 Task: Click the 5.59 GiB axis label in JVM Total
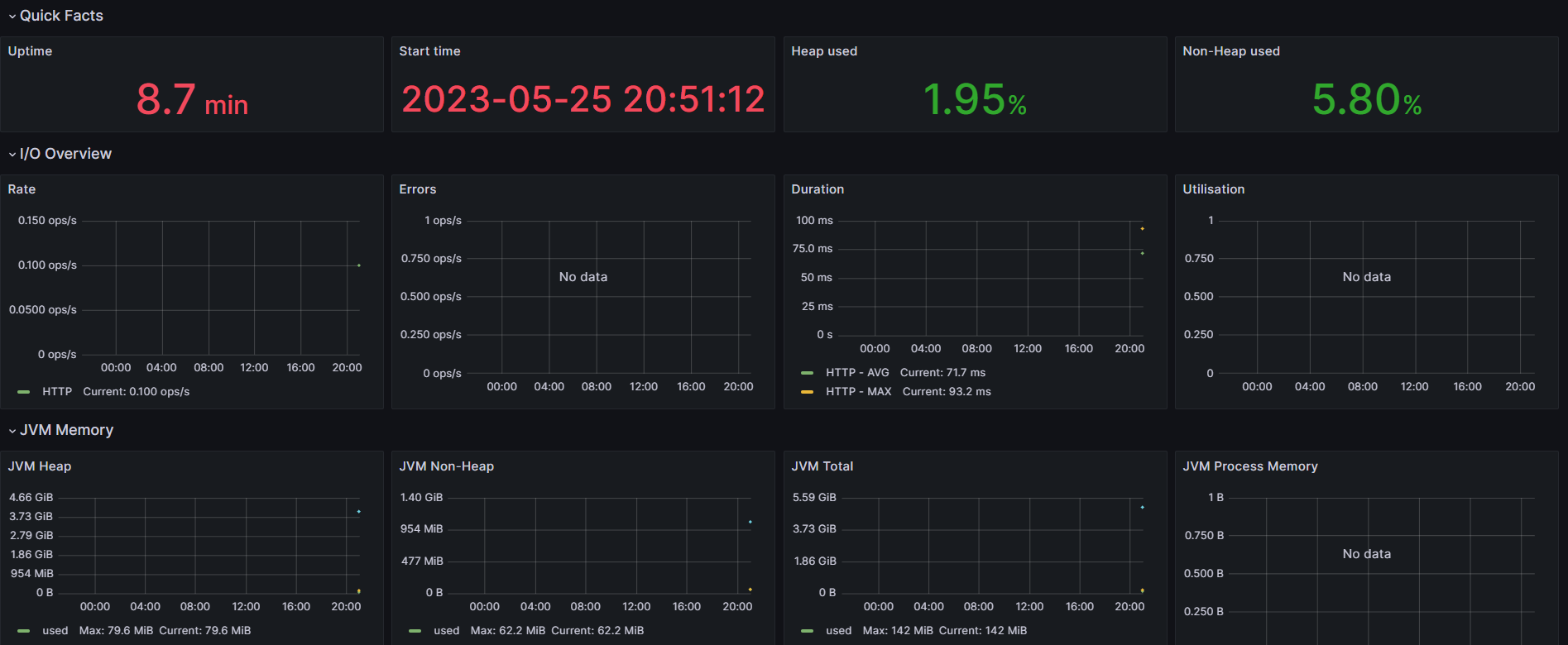[x=814, y=498]
